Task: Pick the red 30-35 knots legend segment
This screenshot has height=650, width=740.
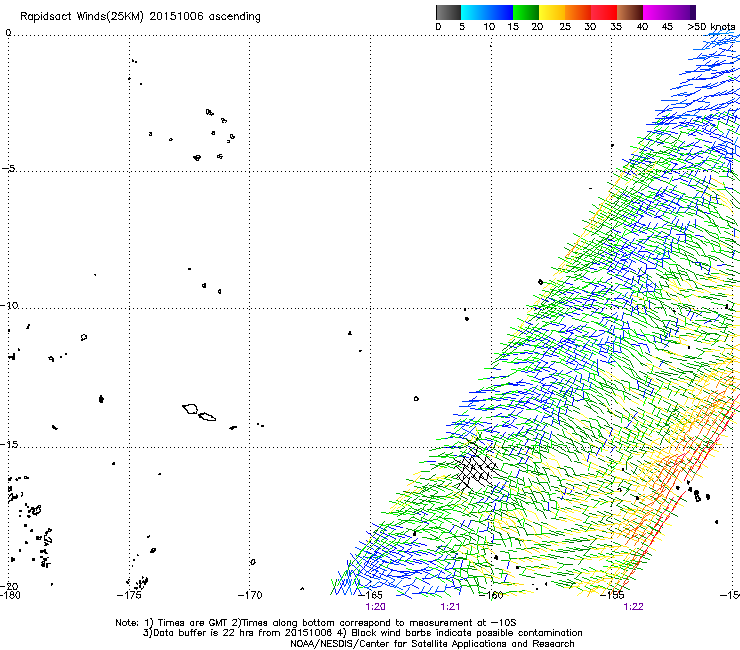Action: tap(604, 12)
